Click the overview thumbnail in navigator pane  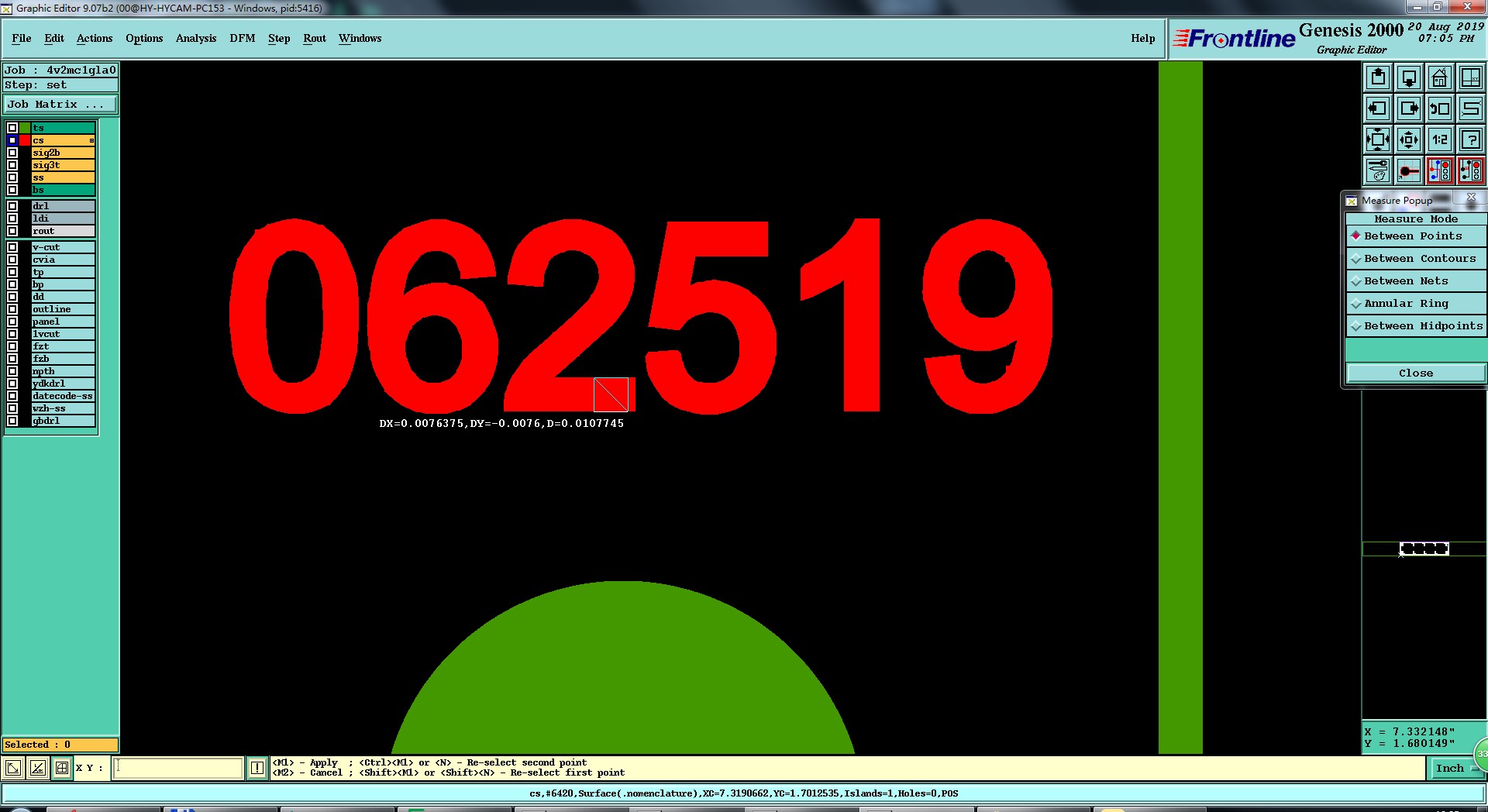[x=1424, y=549]
